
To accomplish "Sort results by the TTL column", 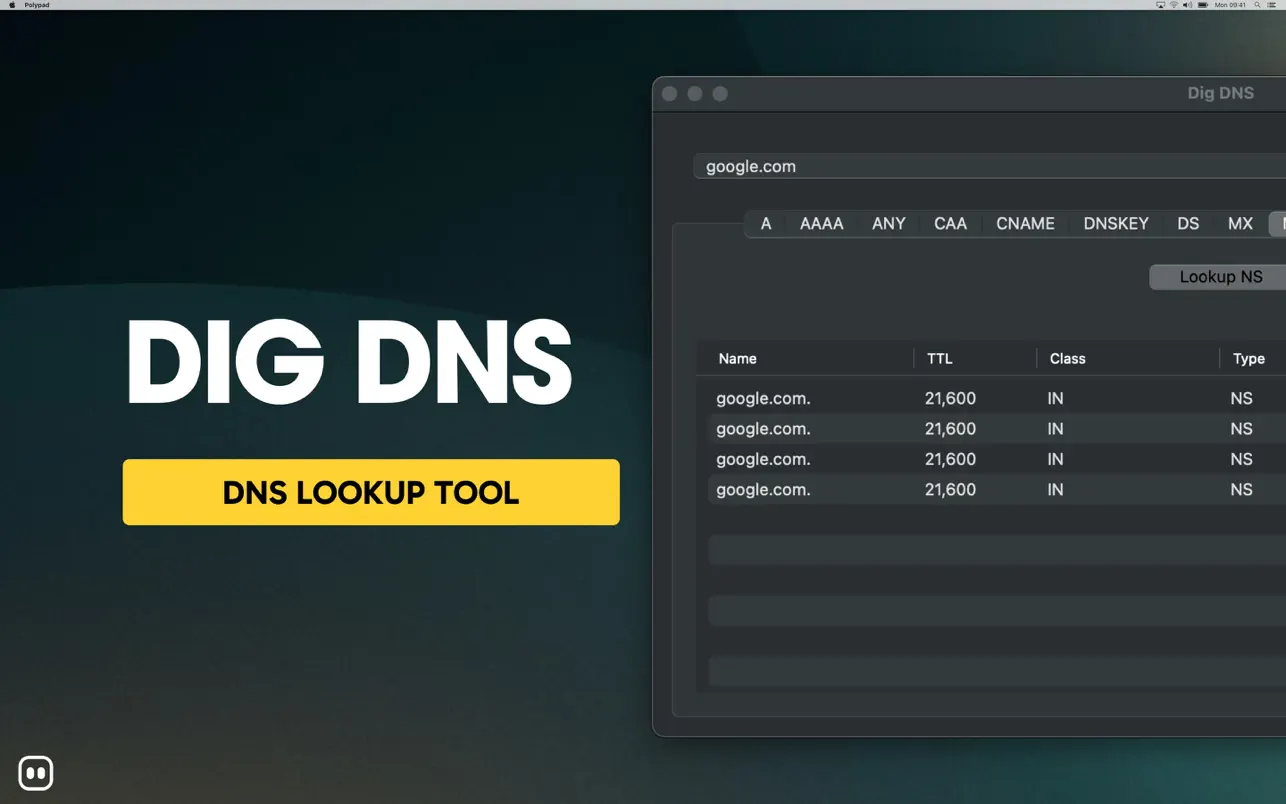I will [x=939, y=358].
